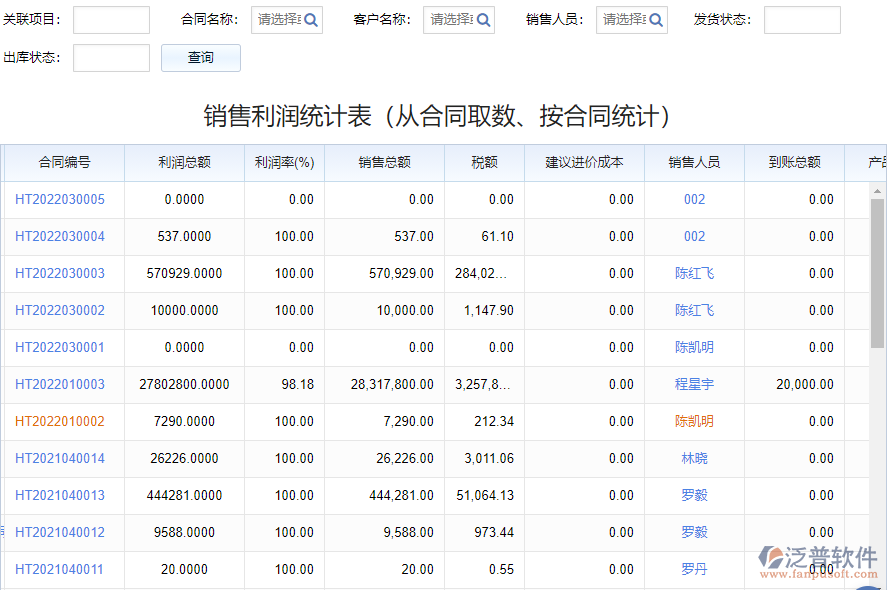This screenshot has height=590, width=888.
Task: Click the magnifier icon beside 客户名称
Action: click(x=485, y=20)
